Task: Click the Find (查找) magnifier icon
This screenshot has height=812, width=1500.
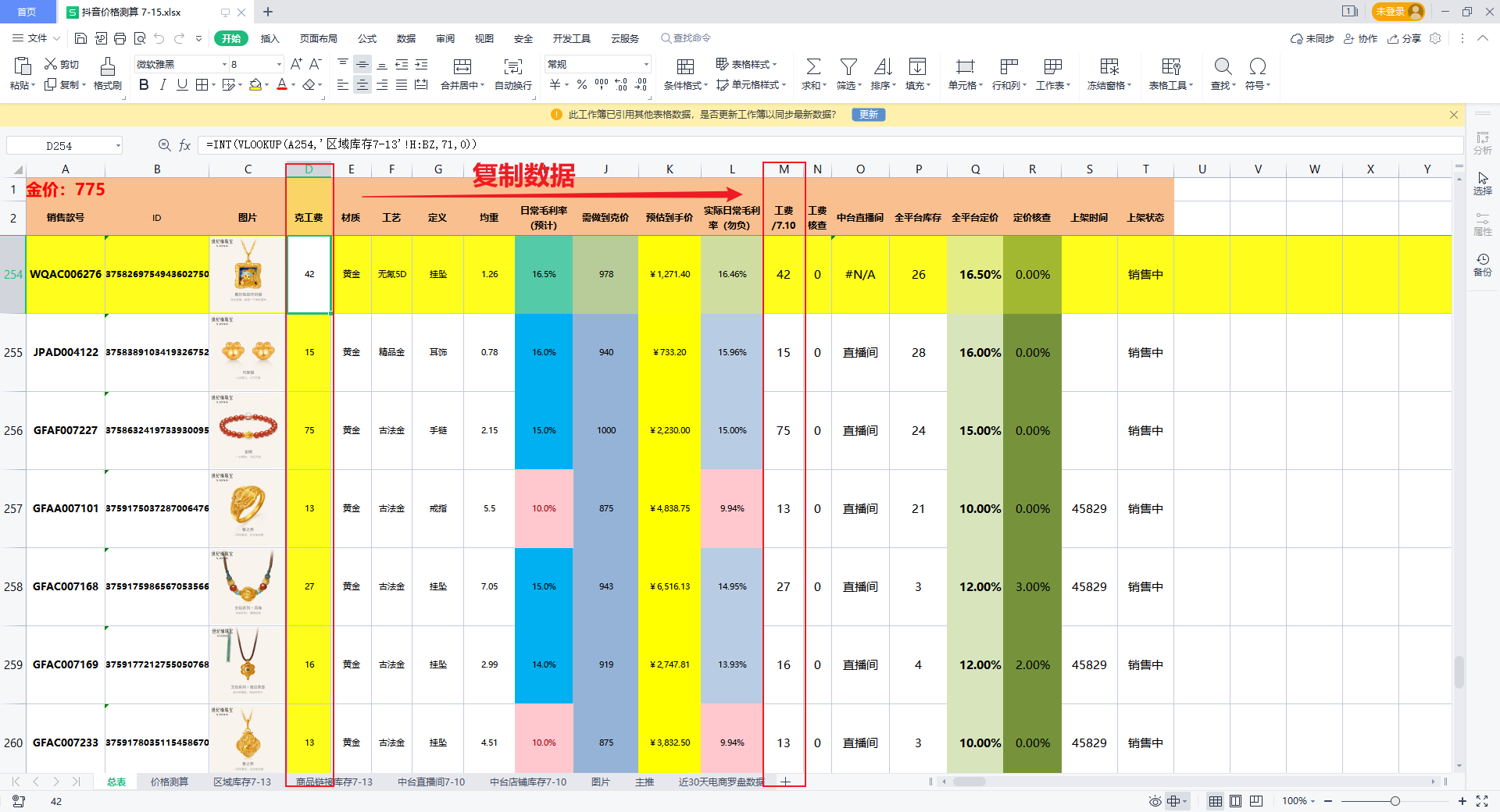Action: point(1223,67)
